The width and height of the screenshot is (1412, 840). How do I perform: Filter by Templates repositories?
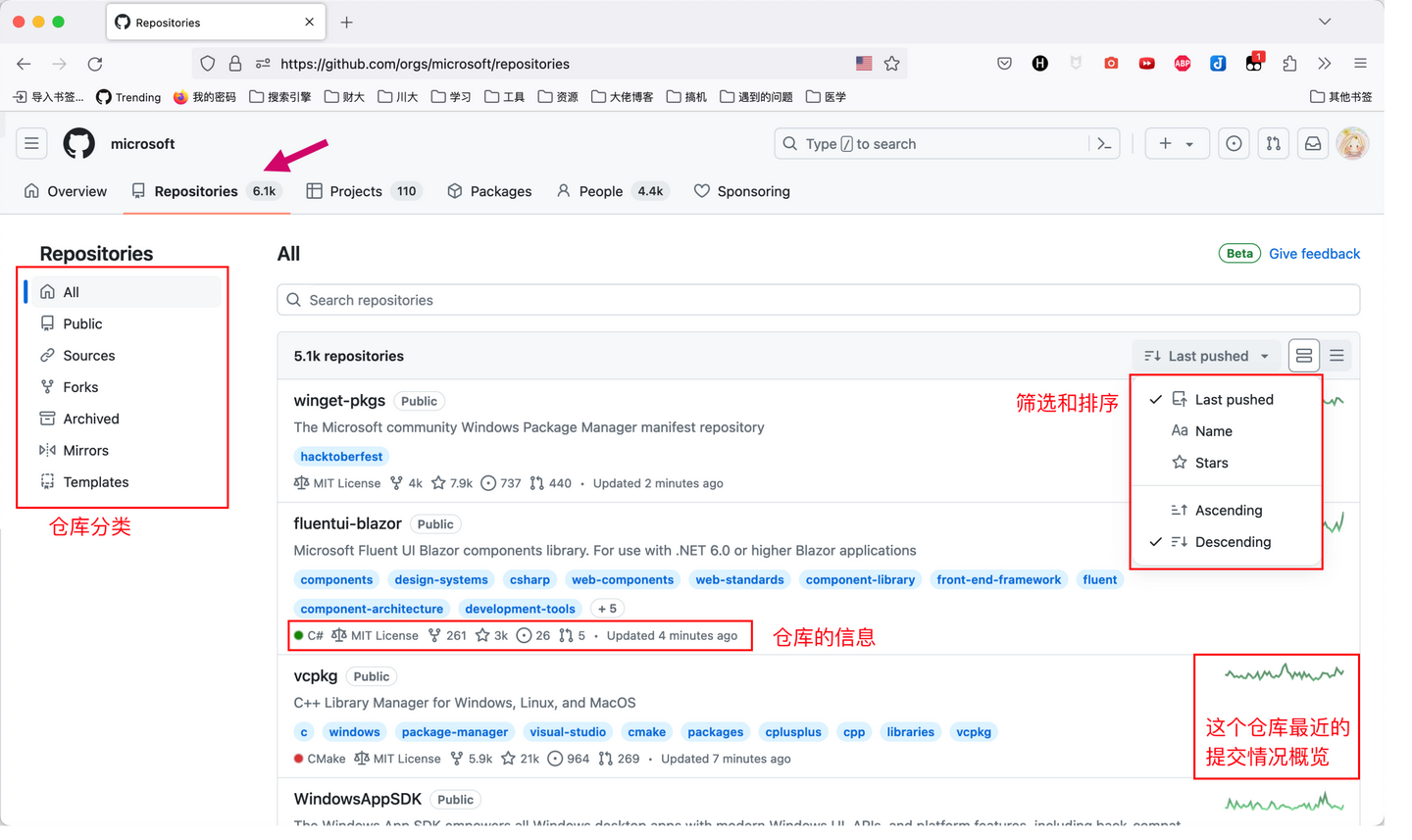(126, 482)
